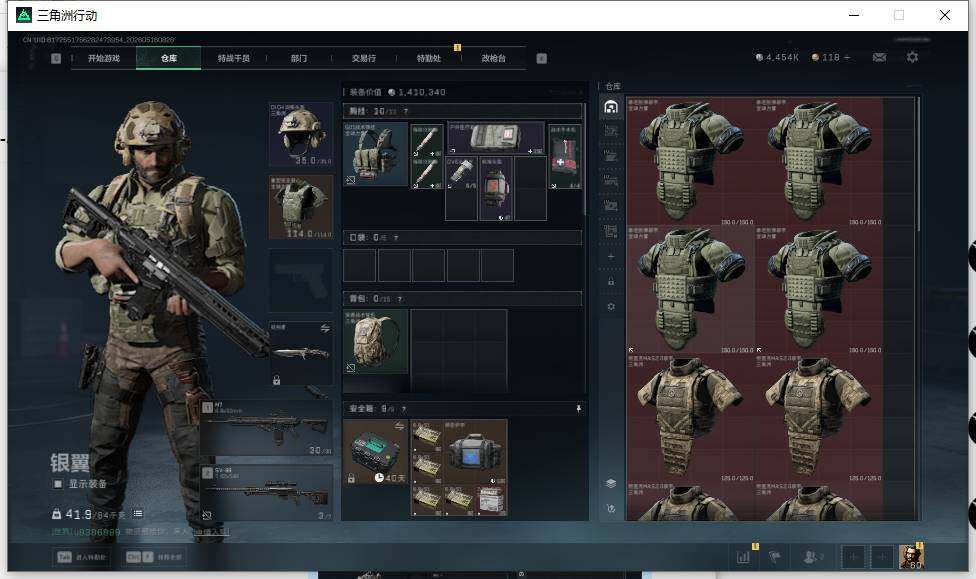Click the plus next to the 118 currency

coord(847,57)
